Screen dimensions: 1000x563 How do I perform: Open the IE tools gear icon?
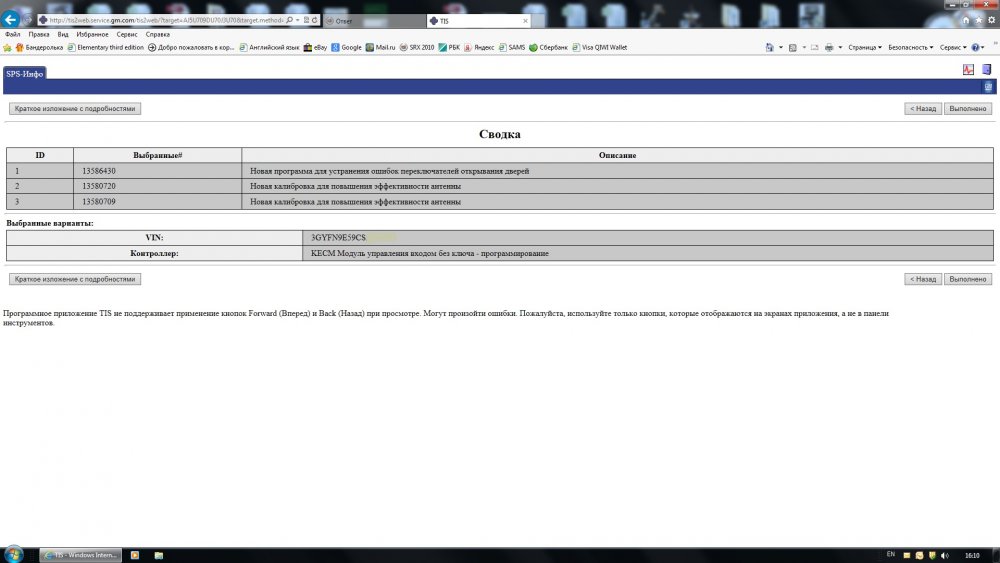point(989,20)
